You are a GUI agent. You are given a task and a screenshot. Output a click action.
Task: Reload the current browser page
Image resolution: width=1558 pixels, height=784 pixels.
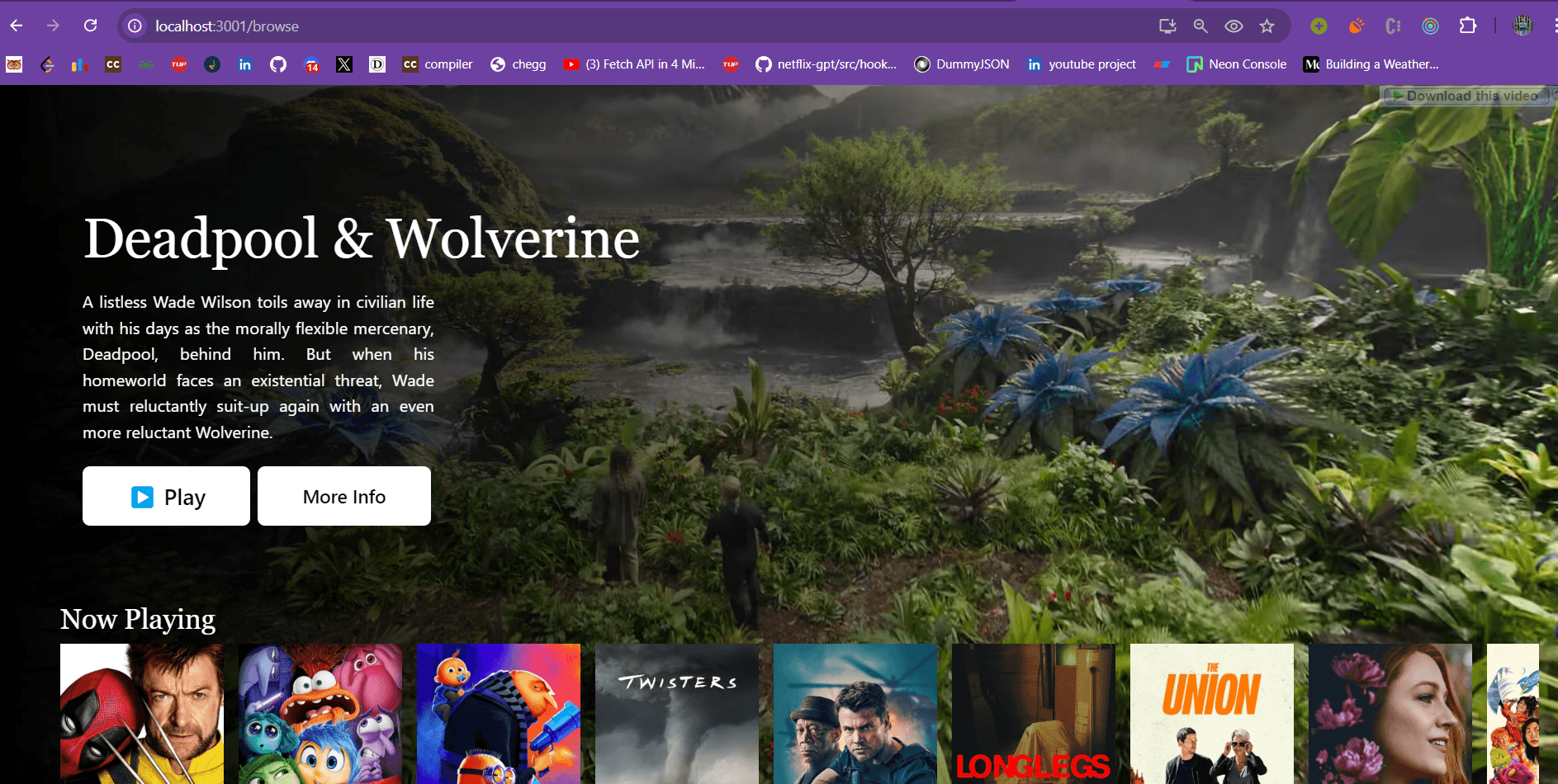pyautogui.click(x=91, y=26)
